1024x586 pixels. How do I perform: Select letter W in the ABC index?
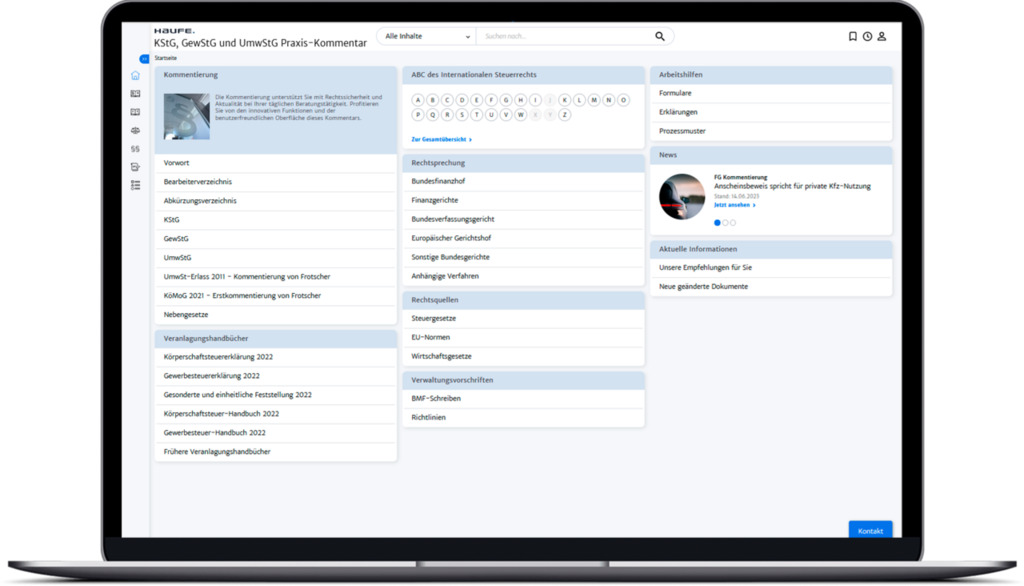(x=520, y=115)
